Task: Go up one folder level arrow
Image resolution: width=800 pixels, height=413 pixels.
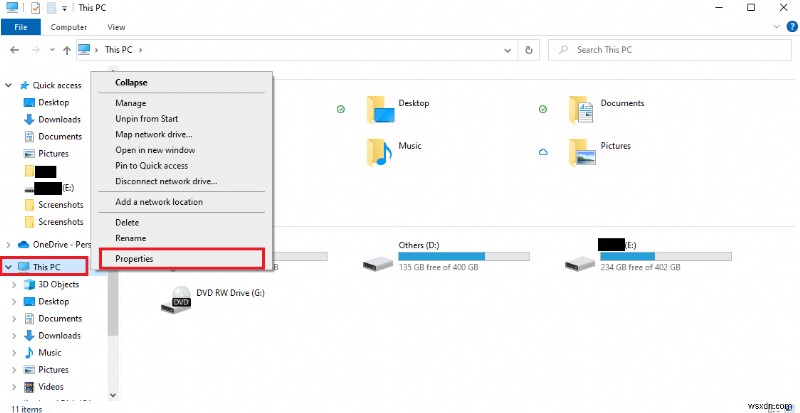Action: click(x=67, y=50)
